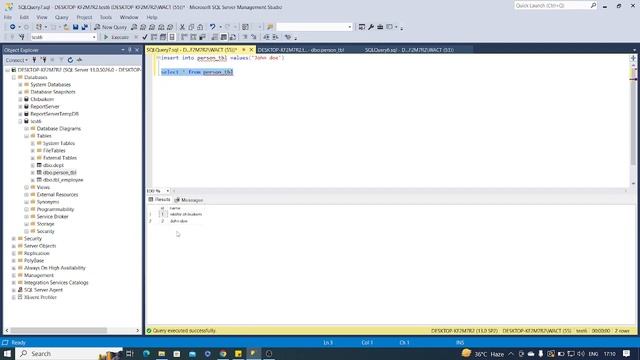Click the Toolbox icon
The width and height of the screenshot is (640, 360).
pos(380,27)
